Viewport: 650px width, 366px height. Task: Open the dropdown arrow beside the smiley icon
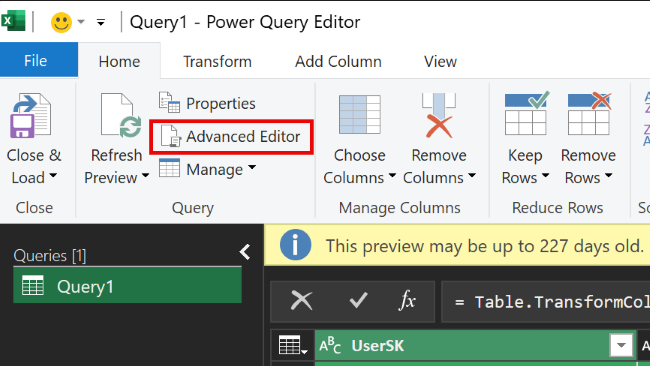pyautogui.click(x=81, y=22)
